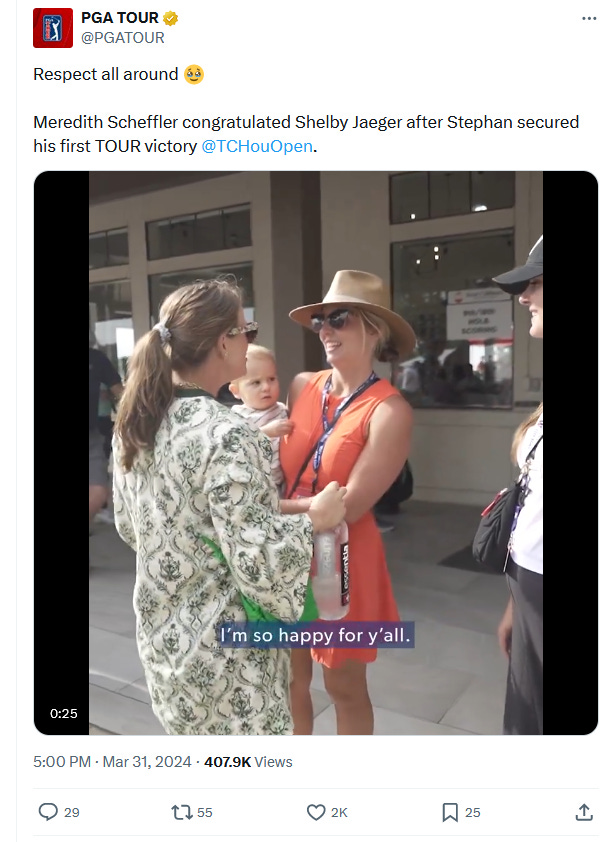Viewport: 612px width, 842px height.
Task: Bookmark the post with ribbon icon
Action: point(450,812)
